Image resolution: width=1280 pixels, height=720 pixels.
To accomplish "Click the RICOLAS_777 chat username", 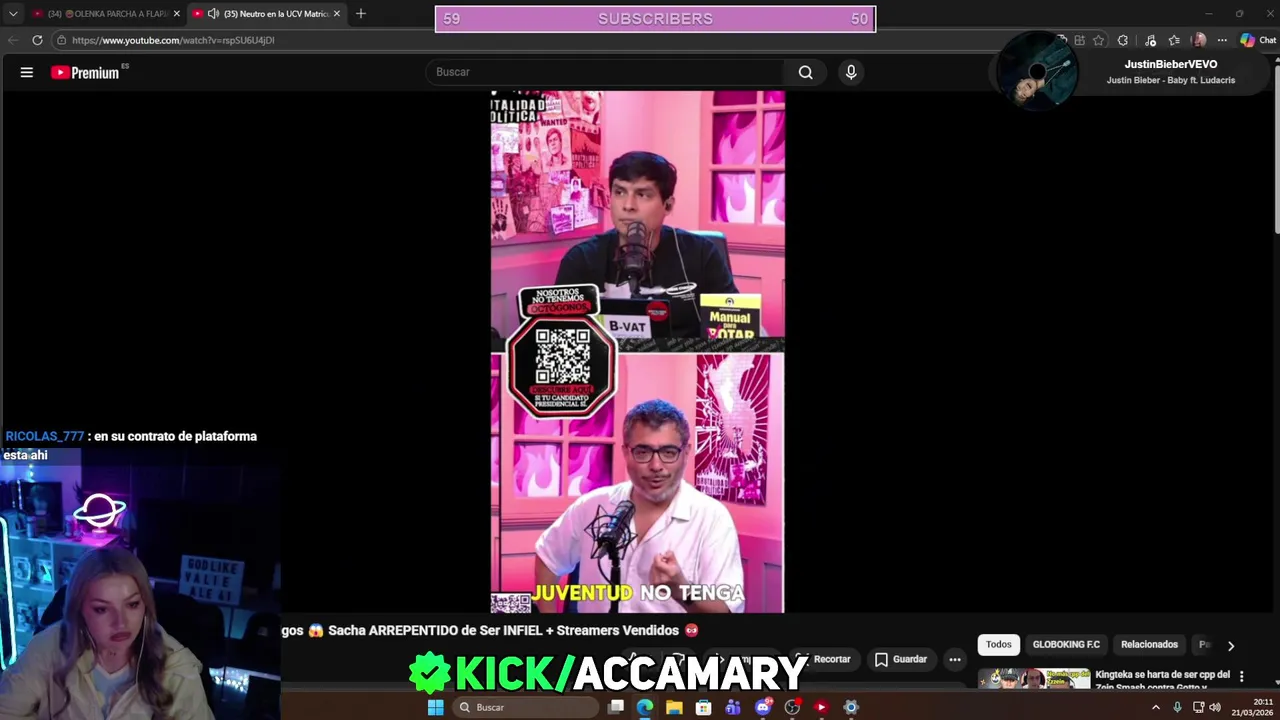I will coord(45,436).
